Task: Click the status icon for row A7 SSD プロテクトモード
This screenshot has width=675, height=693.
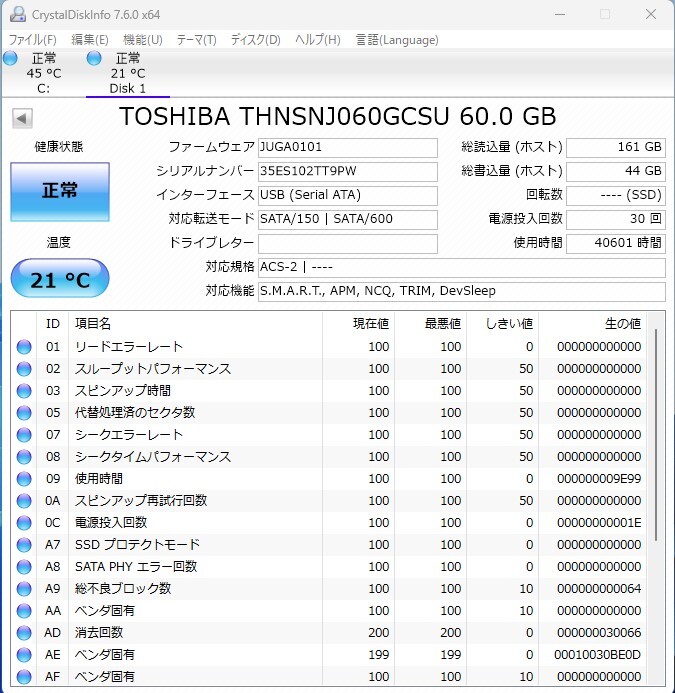Action: click(24, 545)
